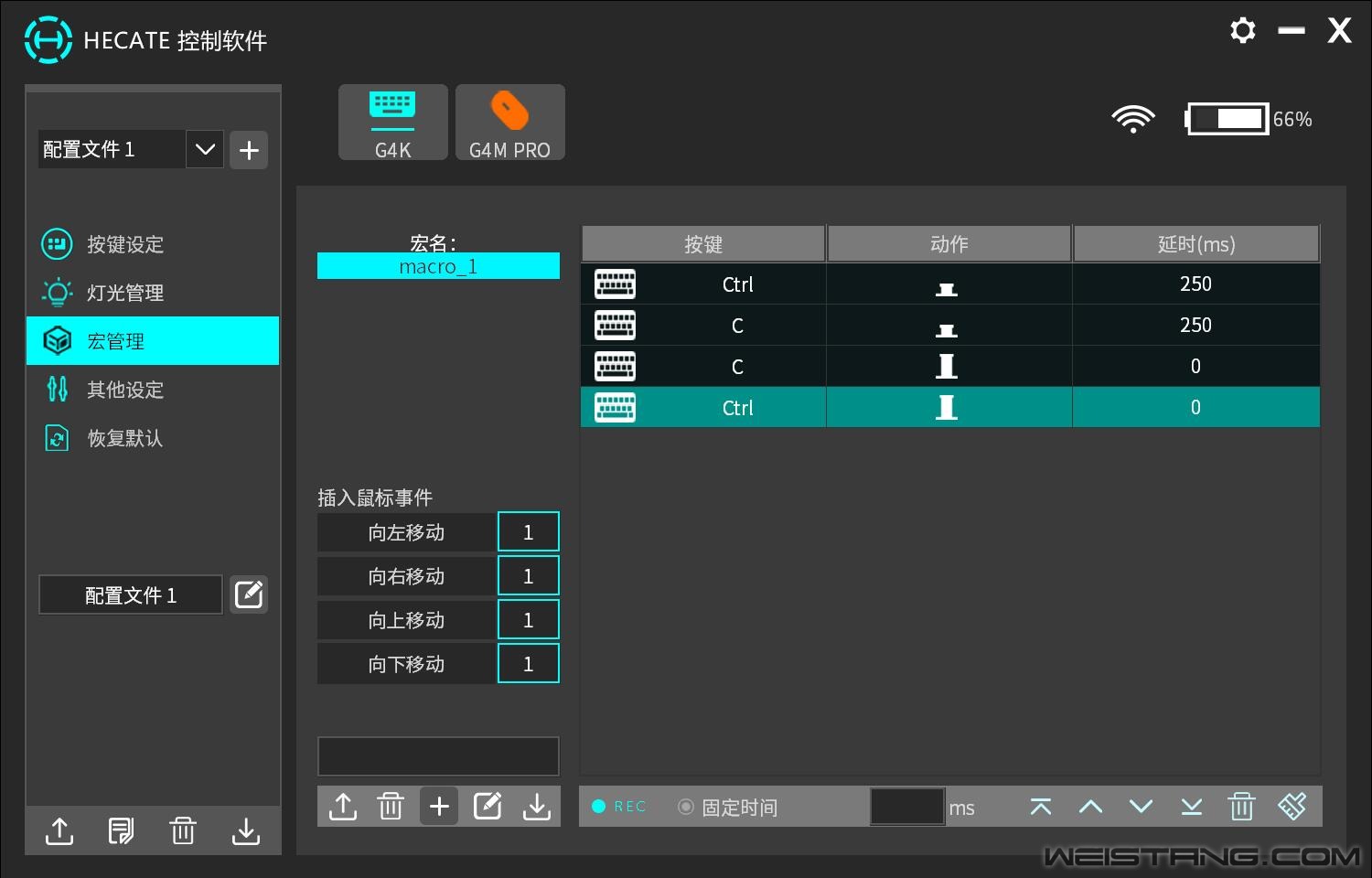1372x878 pixels.
Task: Select highlighted Ctrl key-up row
Action: tap(950, 407)
